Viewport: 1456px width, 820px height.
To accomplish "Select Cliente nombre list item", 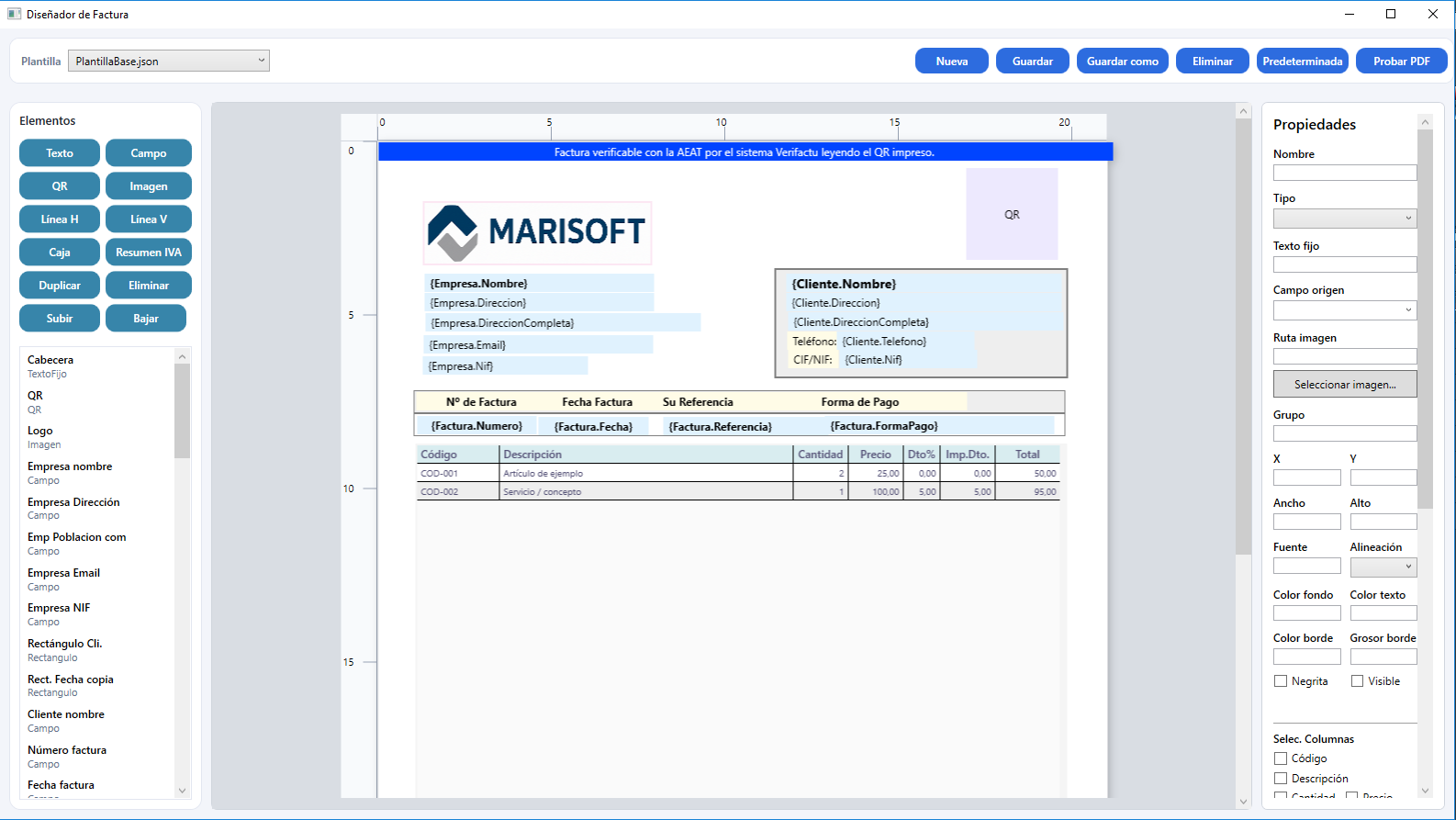I will (97, 721).
